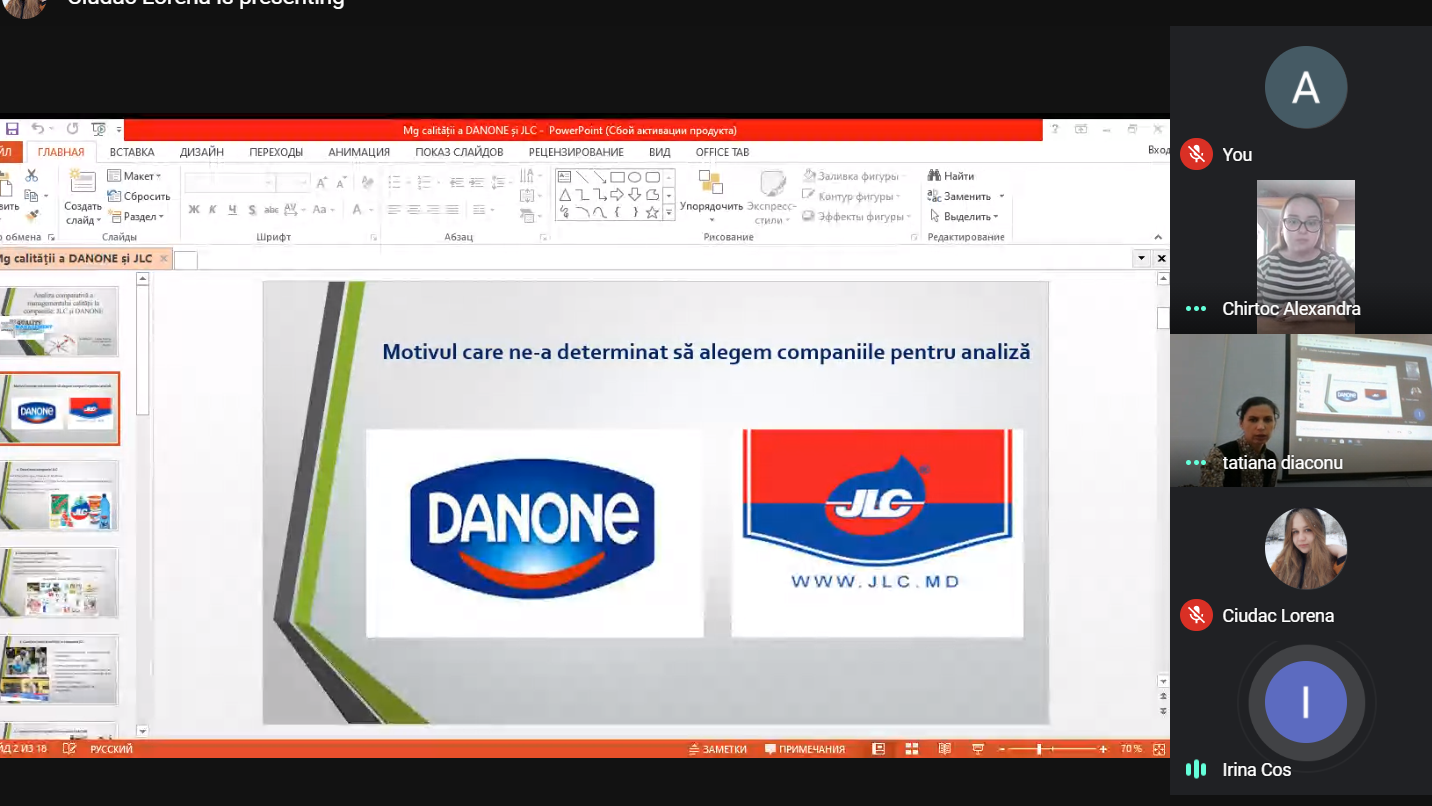
Task: Click the Сбросить reset button
Action: 139,196
